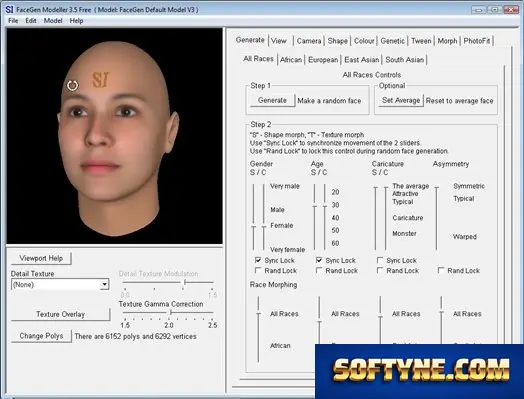This screenshot has height=399, width=524.
Task: Switch to the Genetic tab
Action: point(393,41)
